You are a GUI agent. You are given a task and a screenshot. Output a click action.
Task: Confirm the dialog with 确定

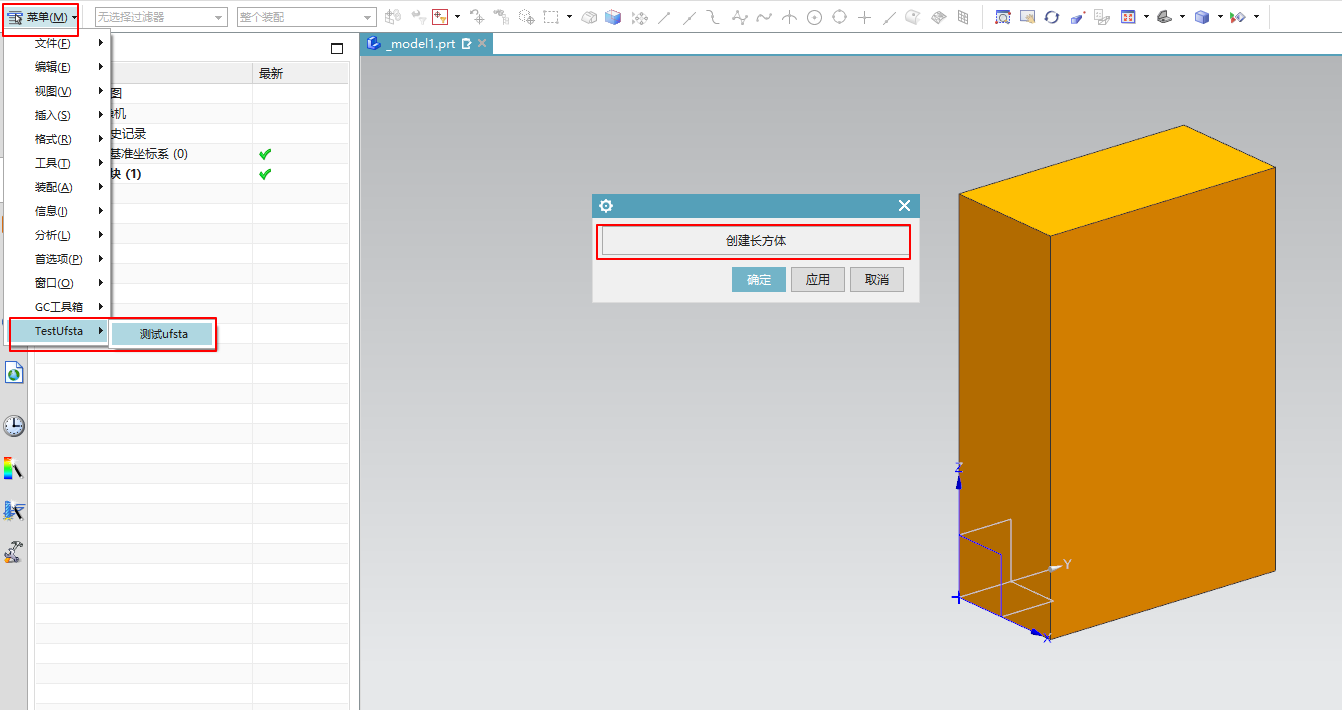coord(759,279)
